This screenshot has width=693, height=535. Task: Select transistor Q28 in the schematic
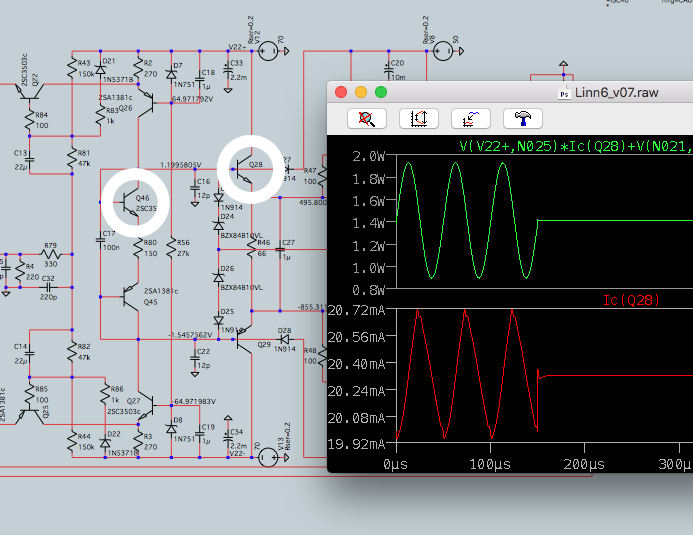click(x=244, y=169)
